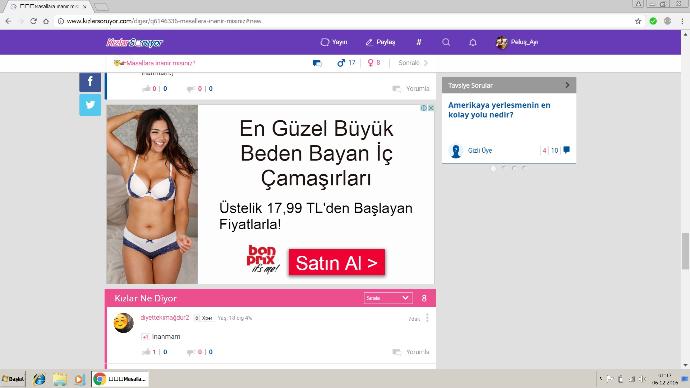Open the three-dot options on diyetteksmağdur2's comment
Screen dimensions: 690x388
point(427,318)
